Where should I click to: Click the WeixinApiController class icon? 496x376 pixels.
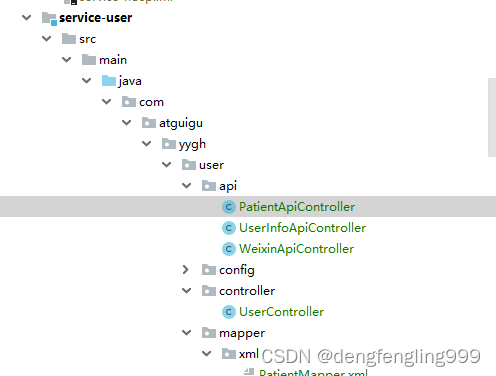click(229, 249)
